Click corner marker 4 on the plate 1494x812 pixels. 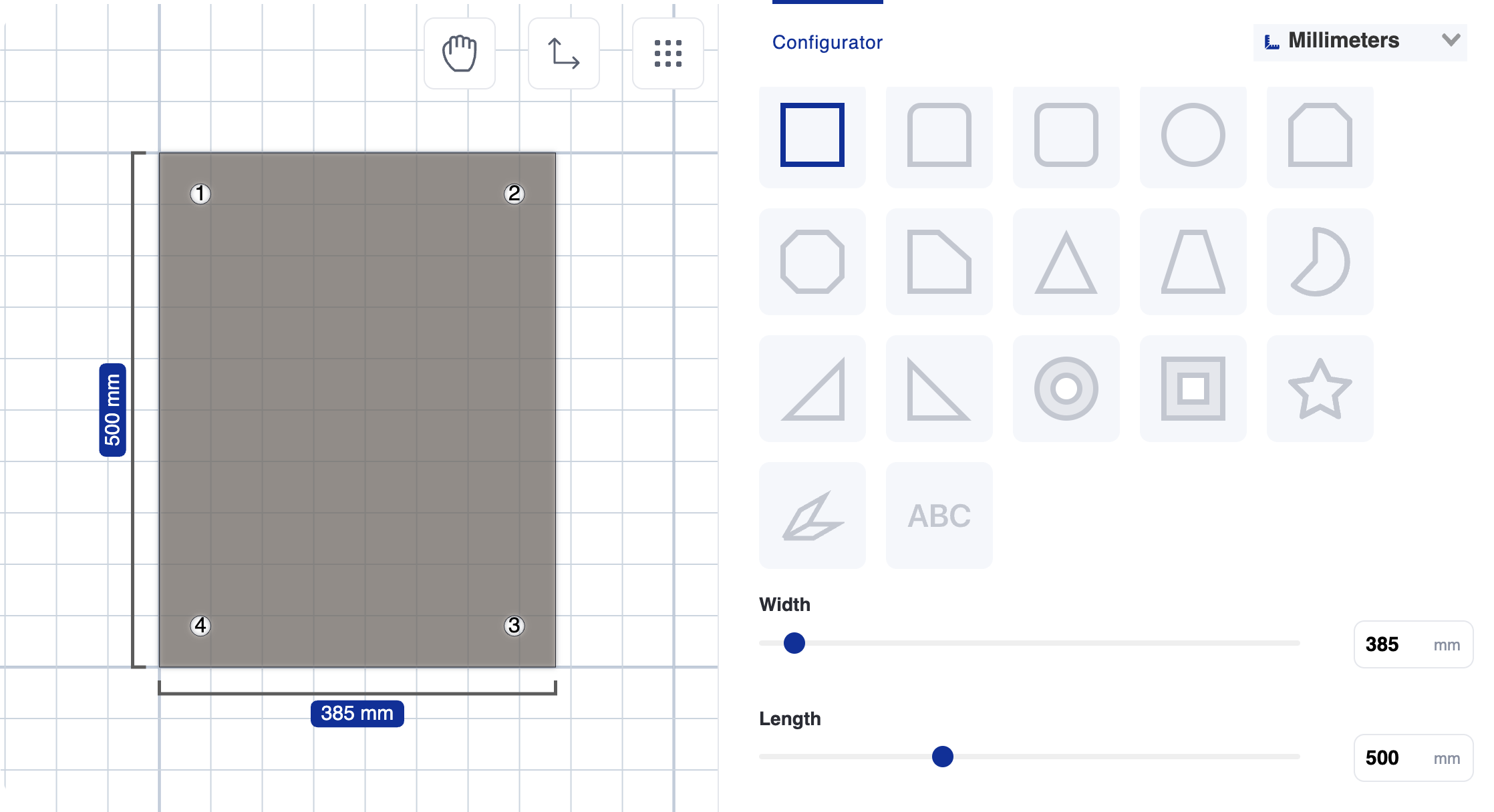click(x=200, y=626)
